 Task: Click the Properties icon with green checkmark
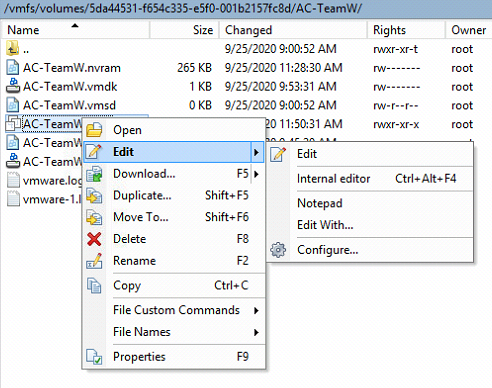[94, 357]
